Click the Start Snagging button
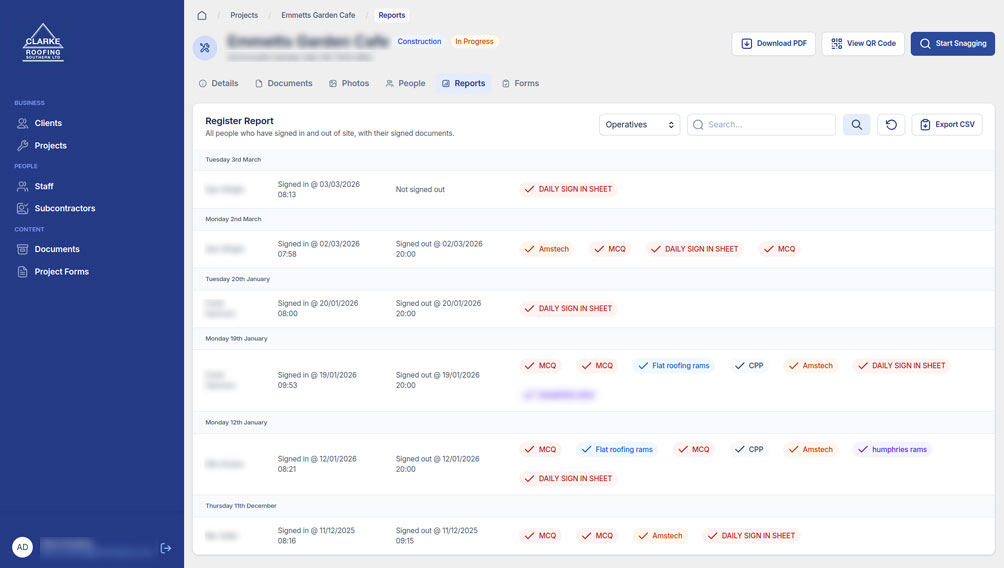Image resolution: width=1004 pixels, height=568 pixels. click(x=952, y=44)
